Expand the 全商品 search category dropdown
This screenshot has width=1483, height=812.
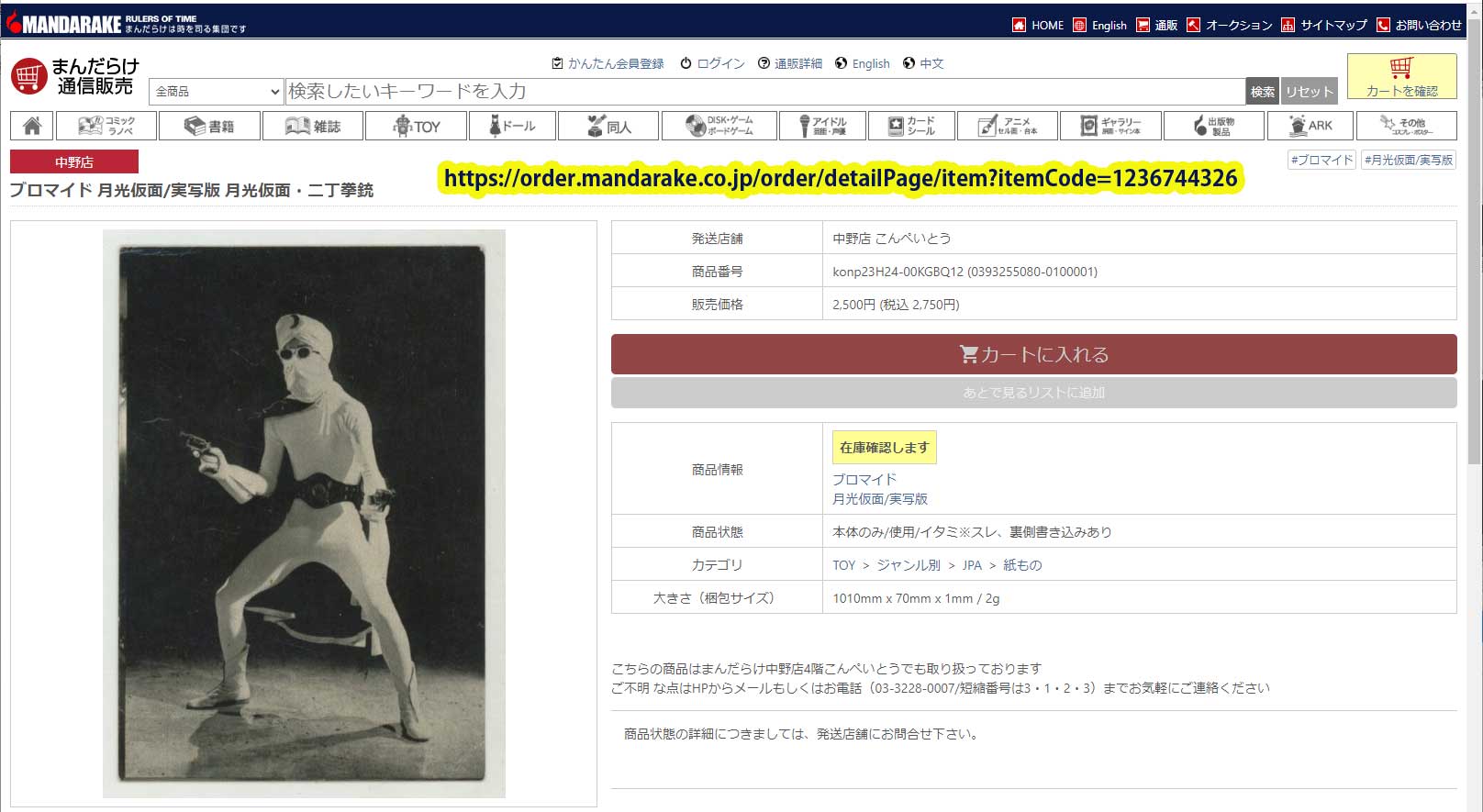coord(217,92)
